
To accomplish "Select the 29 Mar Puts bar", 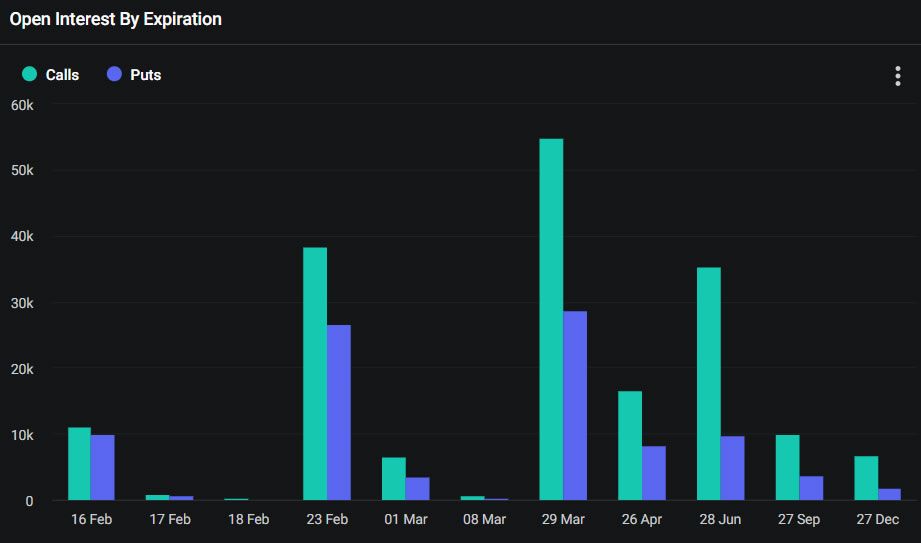I will (x=575, y=406).
